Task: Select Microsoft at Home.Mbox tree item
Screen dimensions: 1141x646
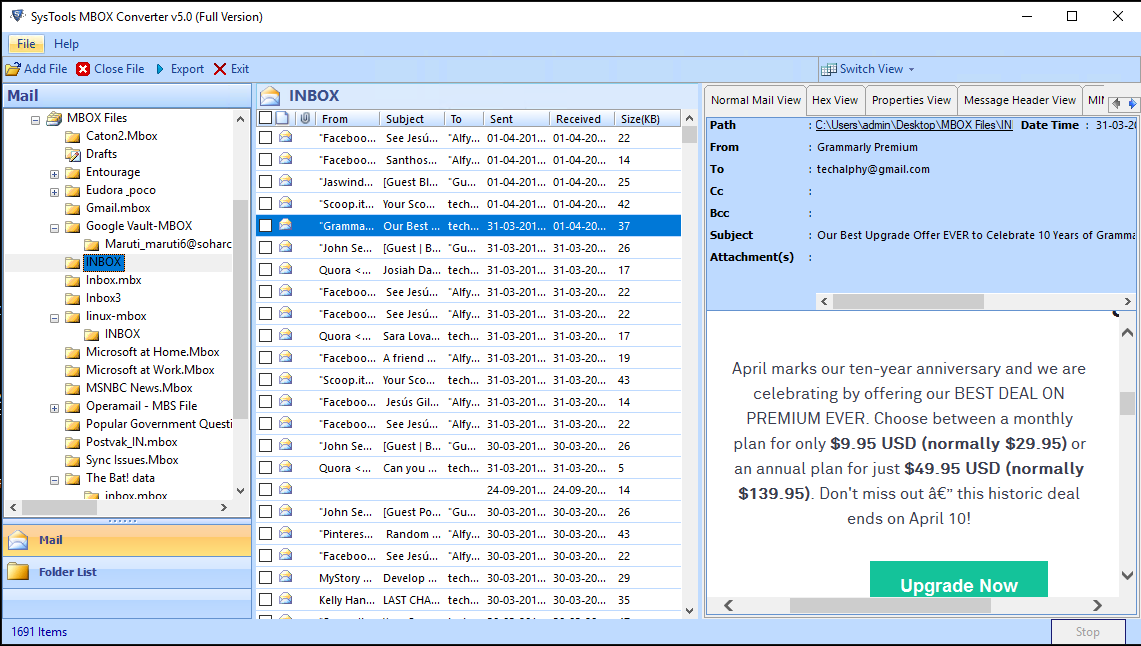Action: tap(153, 352)
